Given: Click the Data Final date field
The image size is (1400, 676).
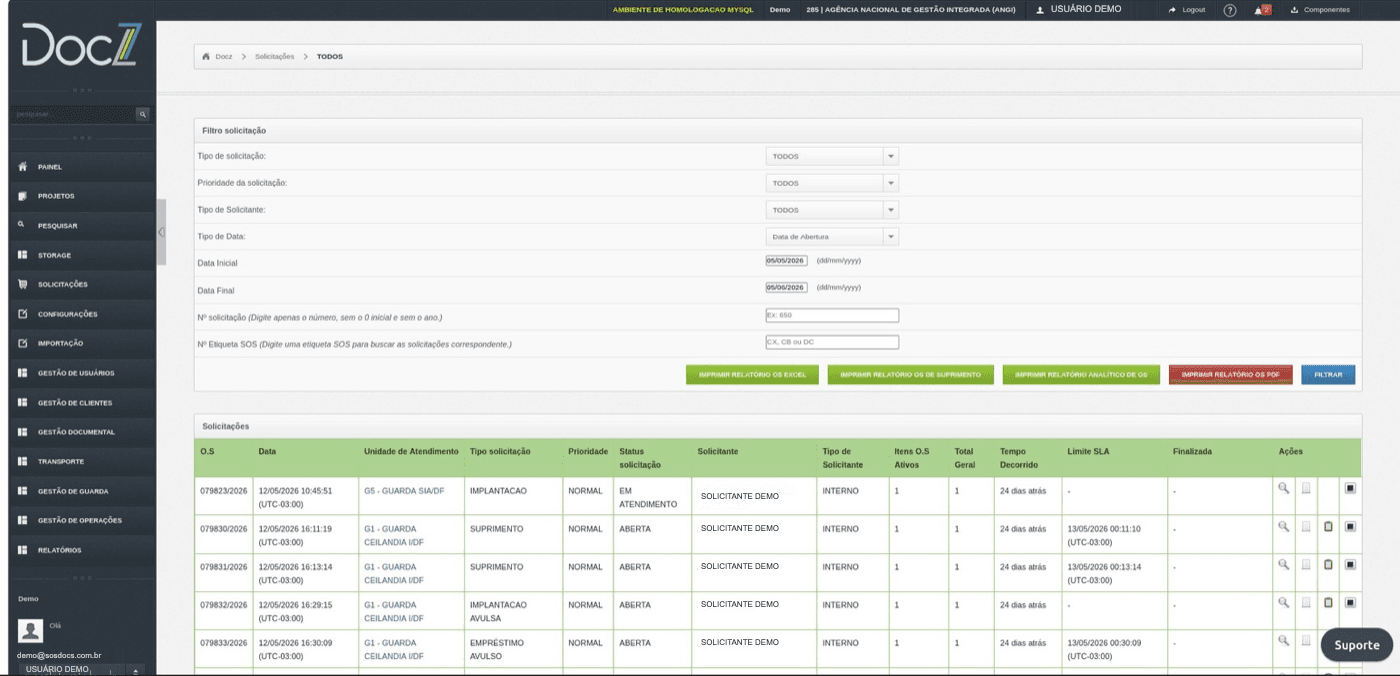Looking at the screenshot, I should (786, 287).
